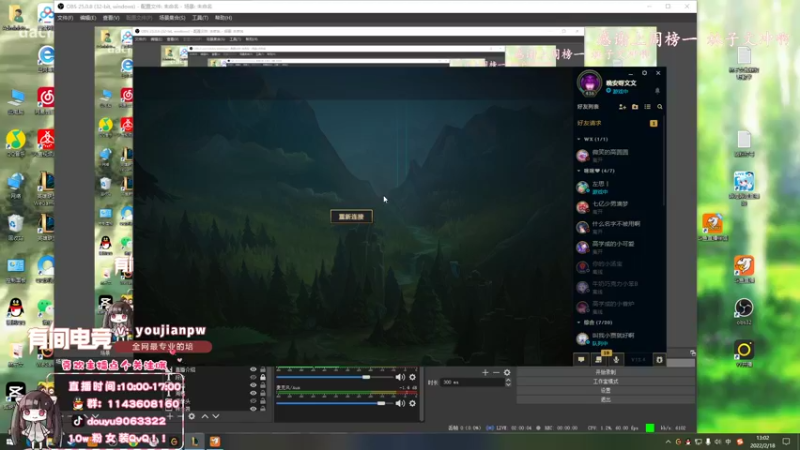
Task: Select friend 微笑的高圆圆
Action: click(x=618, y=155)
